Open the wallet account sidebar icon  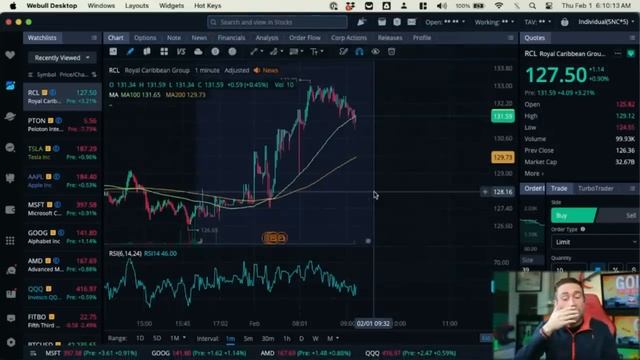(10, 210)
